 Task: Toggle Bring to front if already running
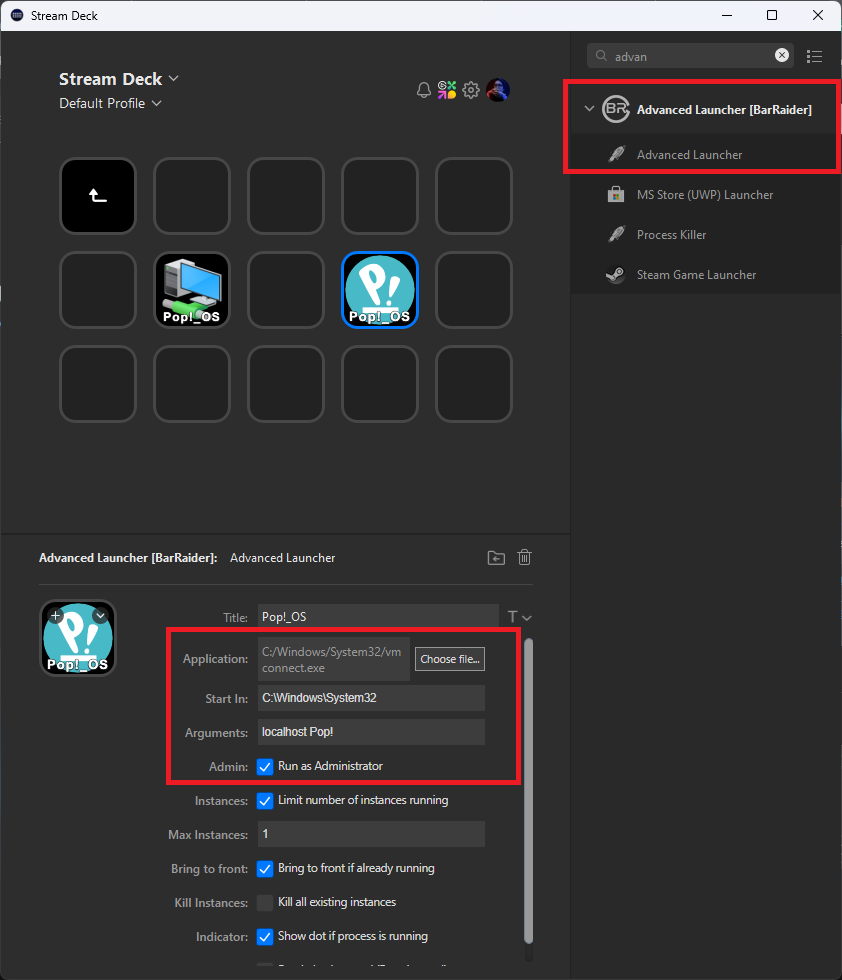click(265, 869)
